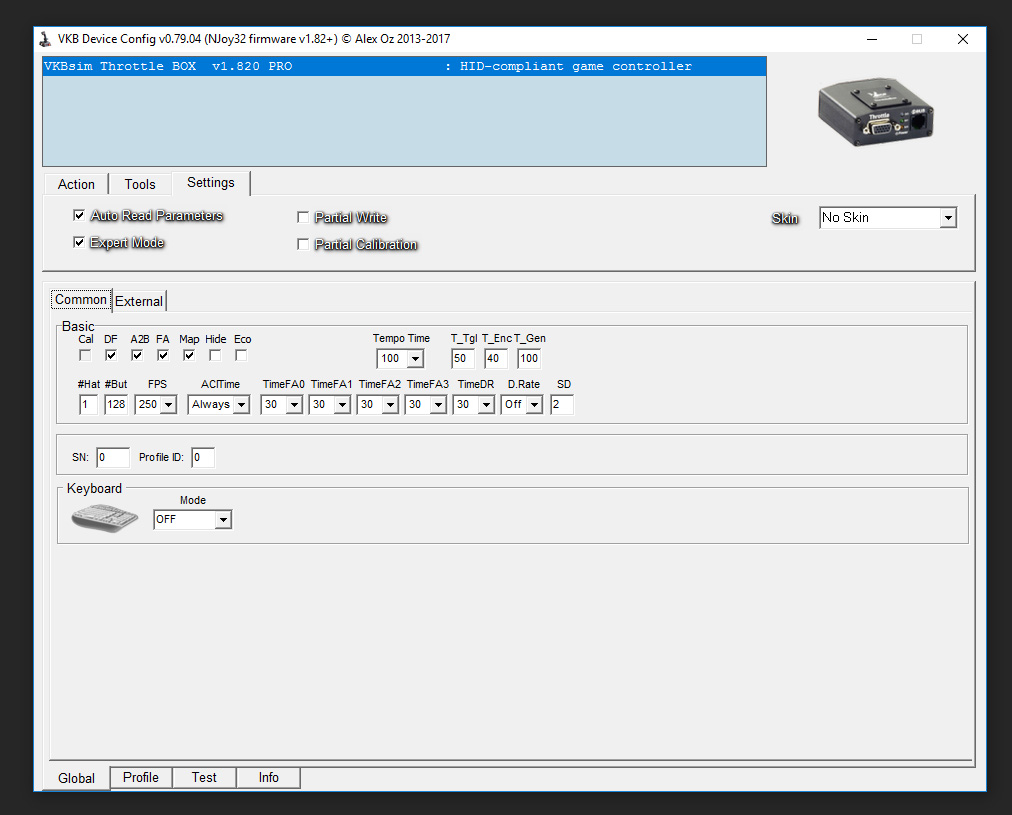
Task: Open the Test bottom tab
Action: [x=204, y=778]
